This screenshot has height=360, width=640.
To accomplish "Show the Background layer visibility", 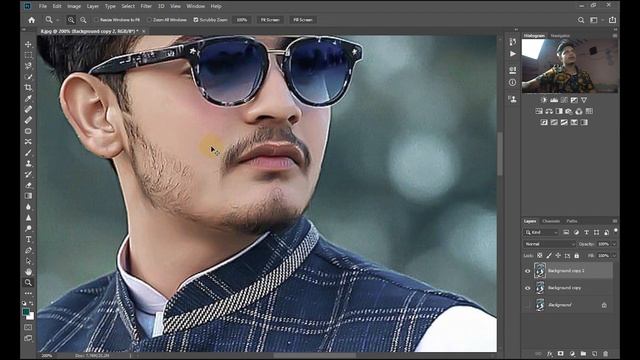I will pyautogui.click(x=527, y=305).
